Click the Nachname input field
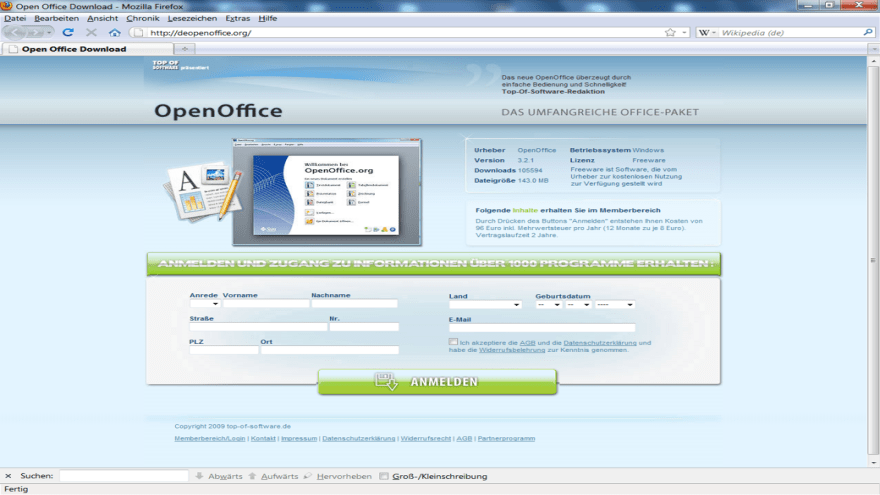Image resolution: width=880 pixels, height=495 pixels. click(x=355, y=304)
